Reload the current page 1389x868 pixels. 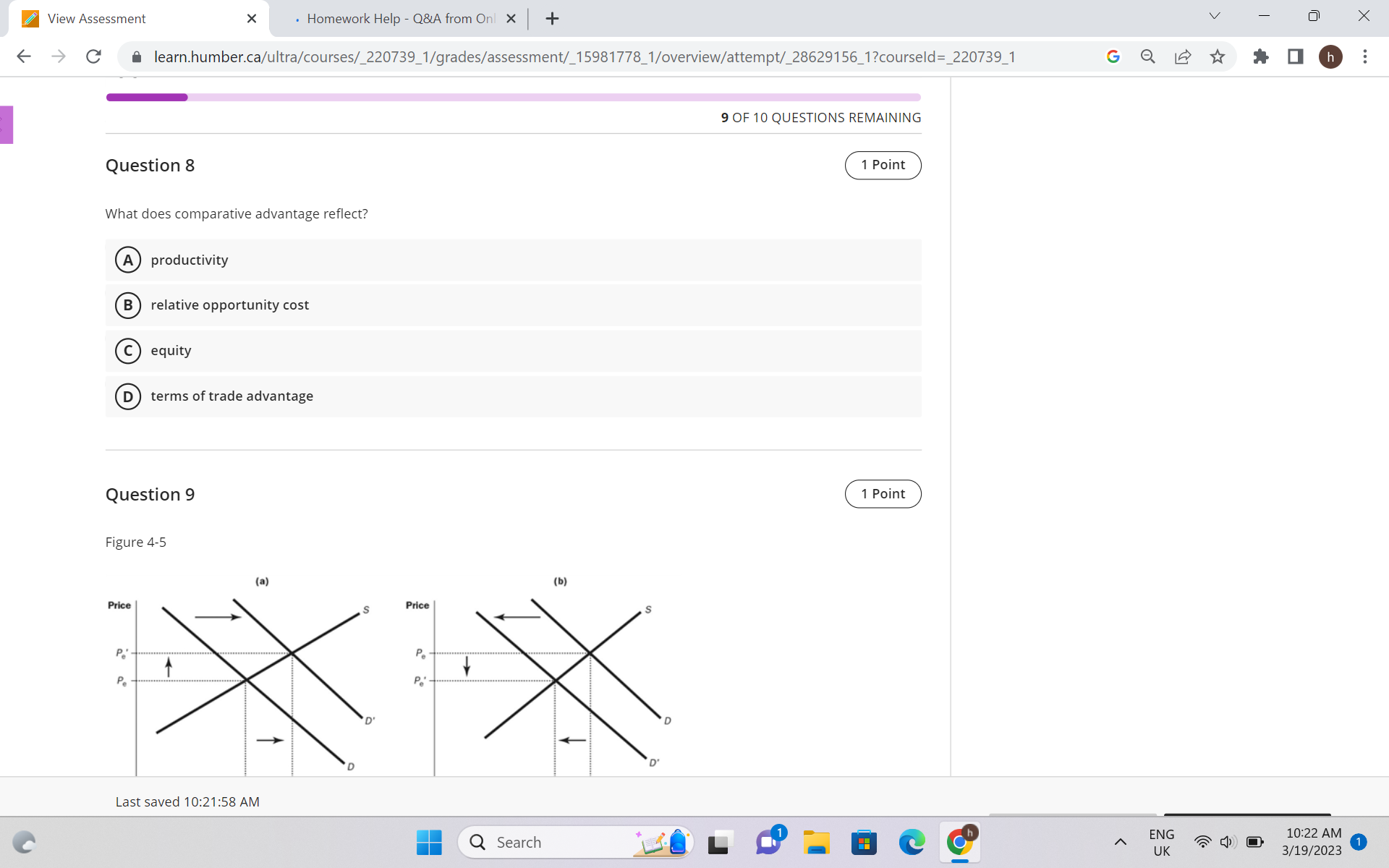93,56
